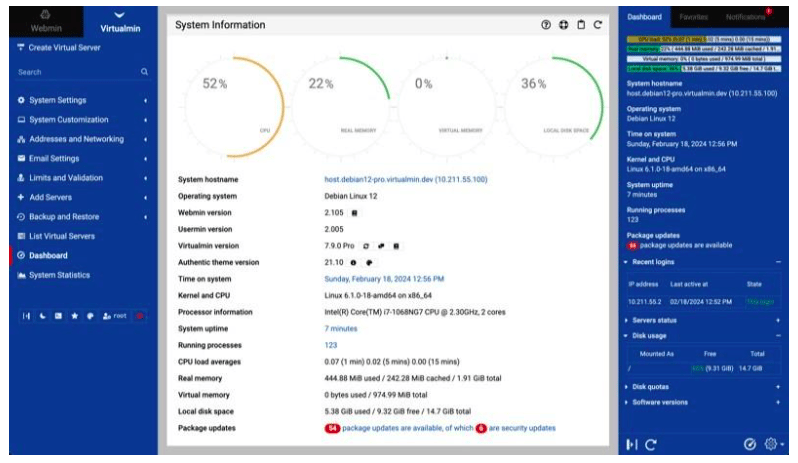Expand Backup and Restore menu

[x=83, y=216]
